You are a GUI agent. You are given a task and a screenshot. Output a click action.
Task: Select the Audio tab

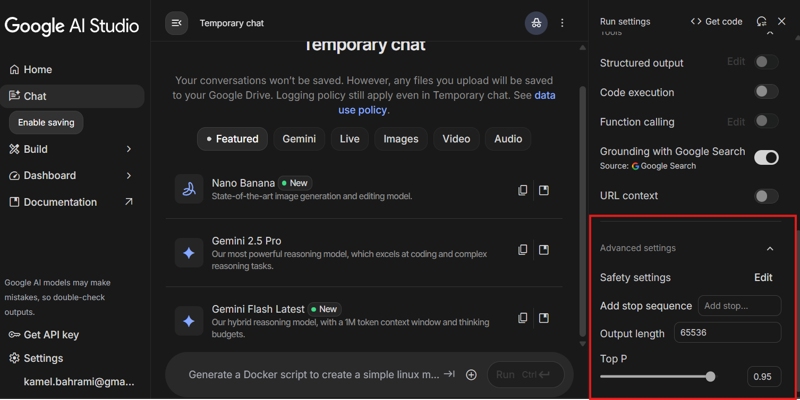point(508,139)
